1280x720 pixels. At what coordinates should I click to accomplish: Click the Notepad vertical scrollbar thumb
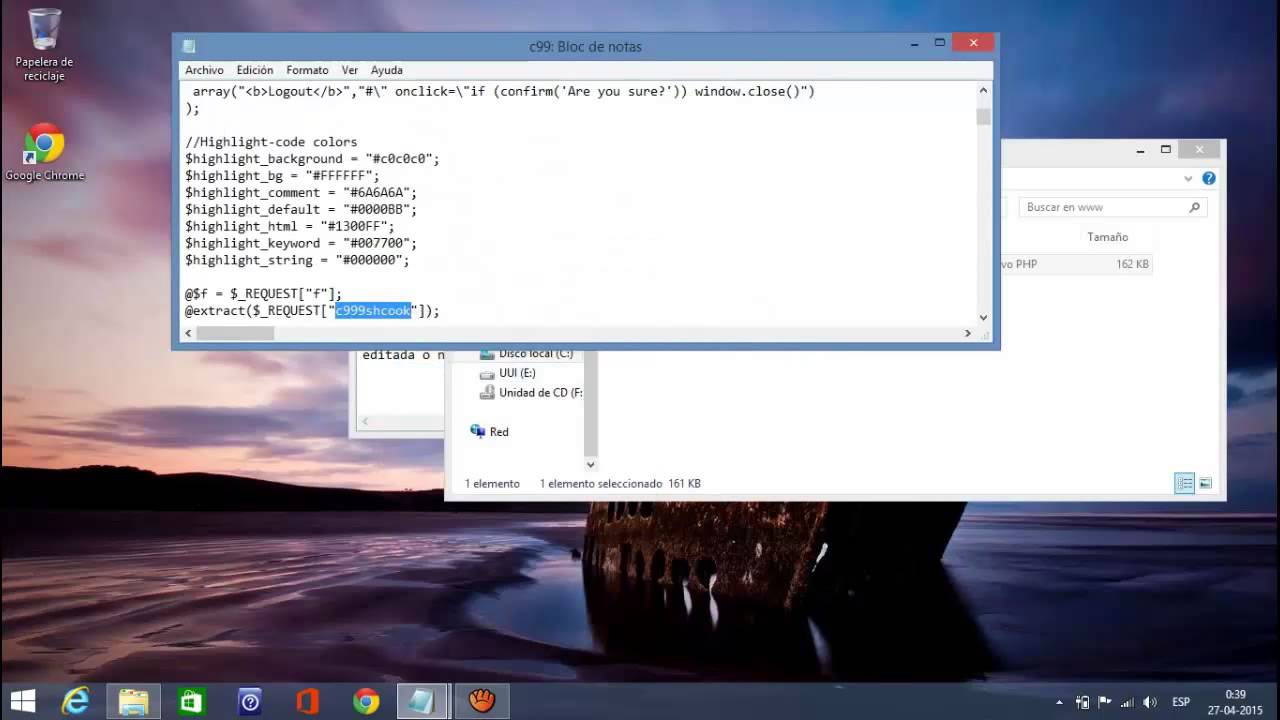coord(983,117)
